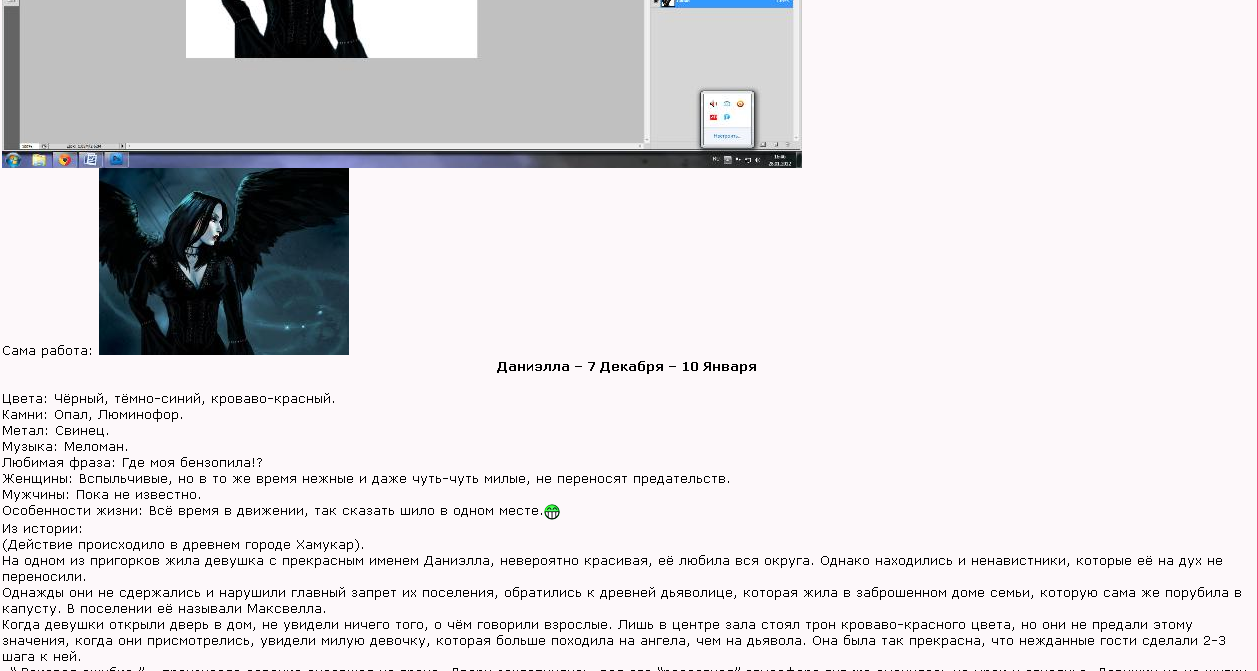Click the red muted speaker tray popup icon

click(x=713, y=104)
